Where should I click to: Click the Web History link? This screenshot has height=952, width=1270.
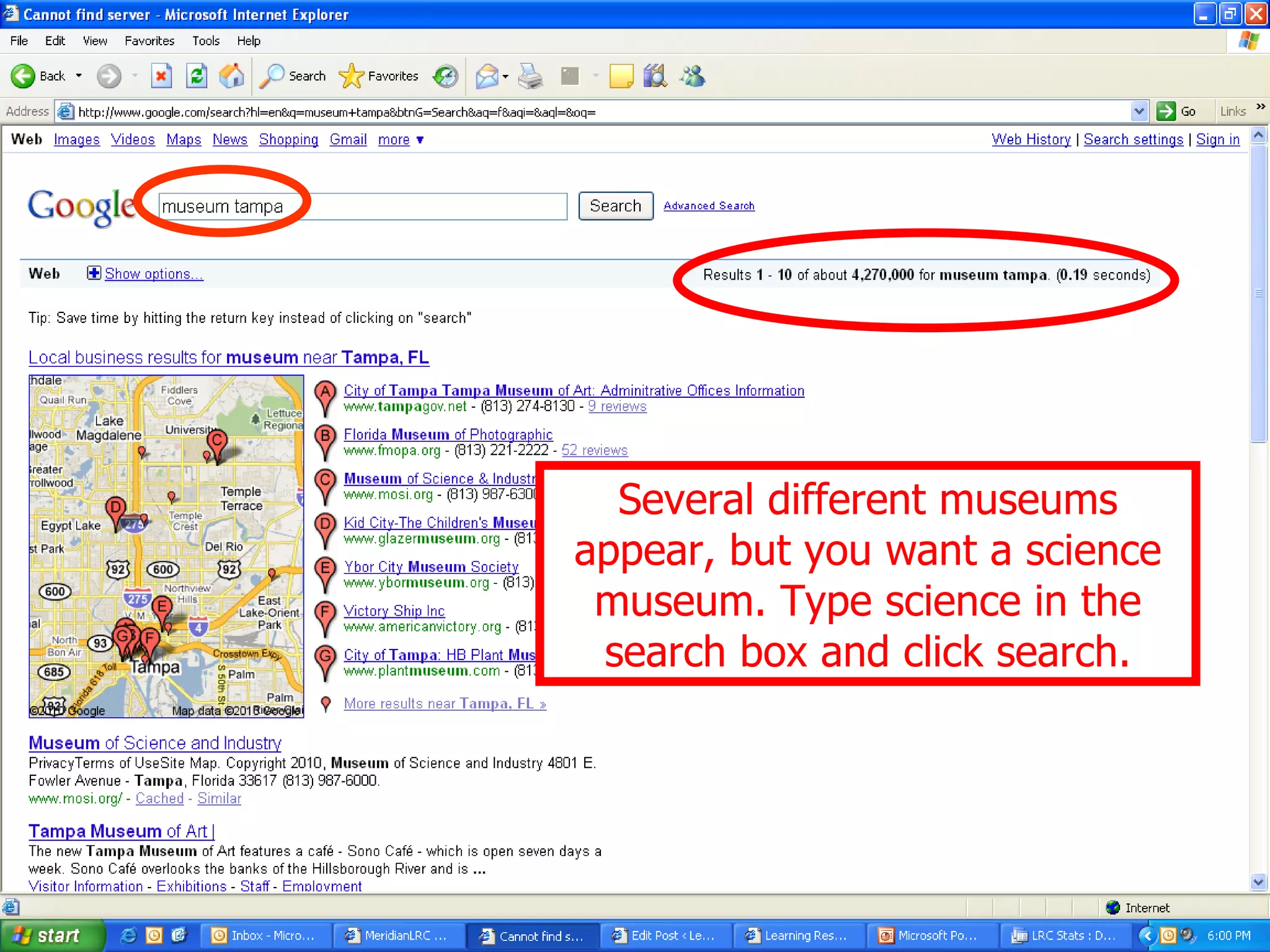(1031, 140)
